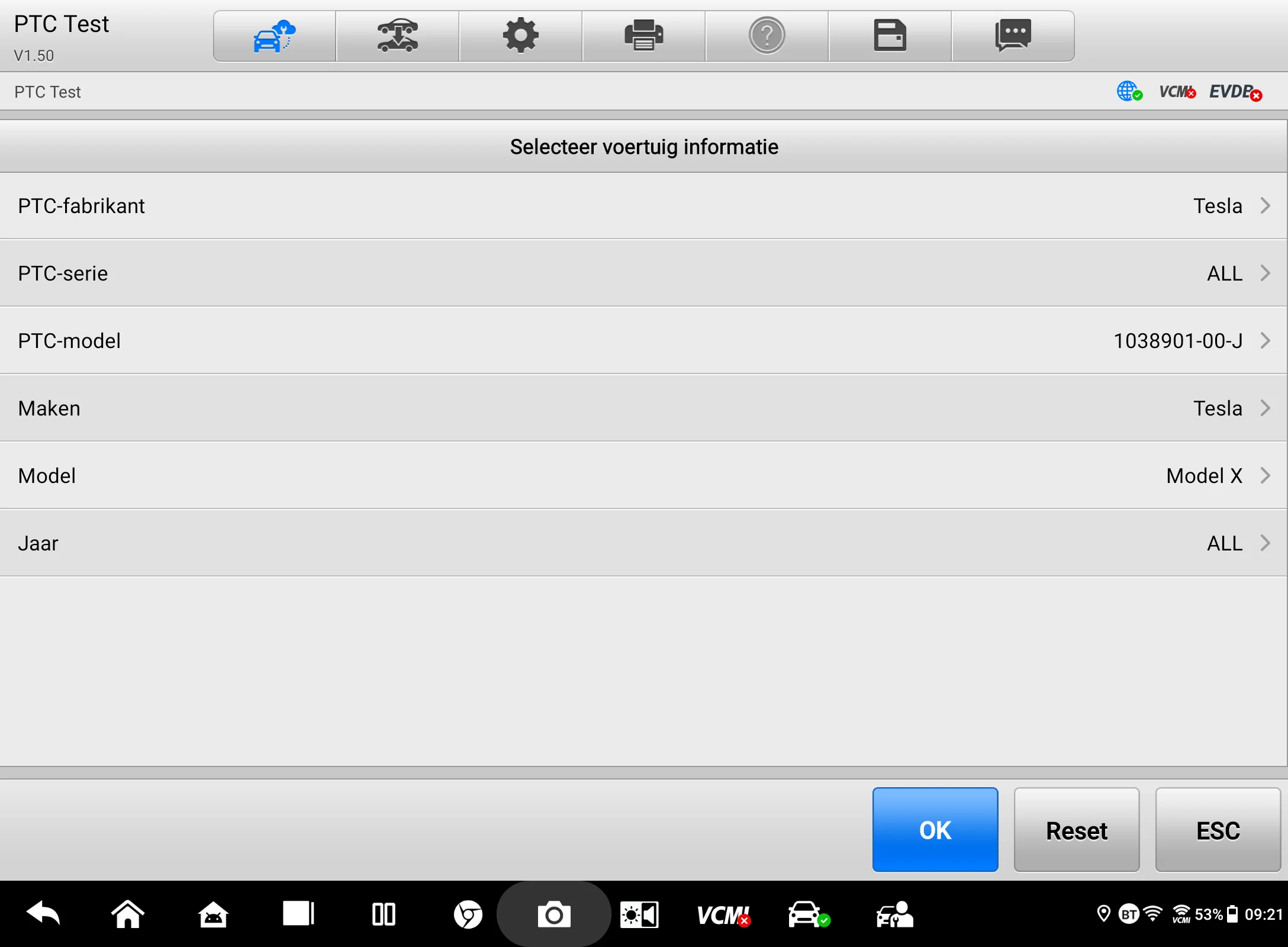Return to the Android home screen
1288x947 pixels.
[128, 914]
